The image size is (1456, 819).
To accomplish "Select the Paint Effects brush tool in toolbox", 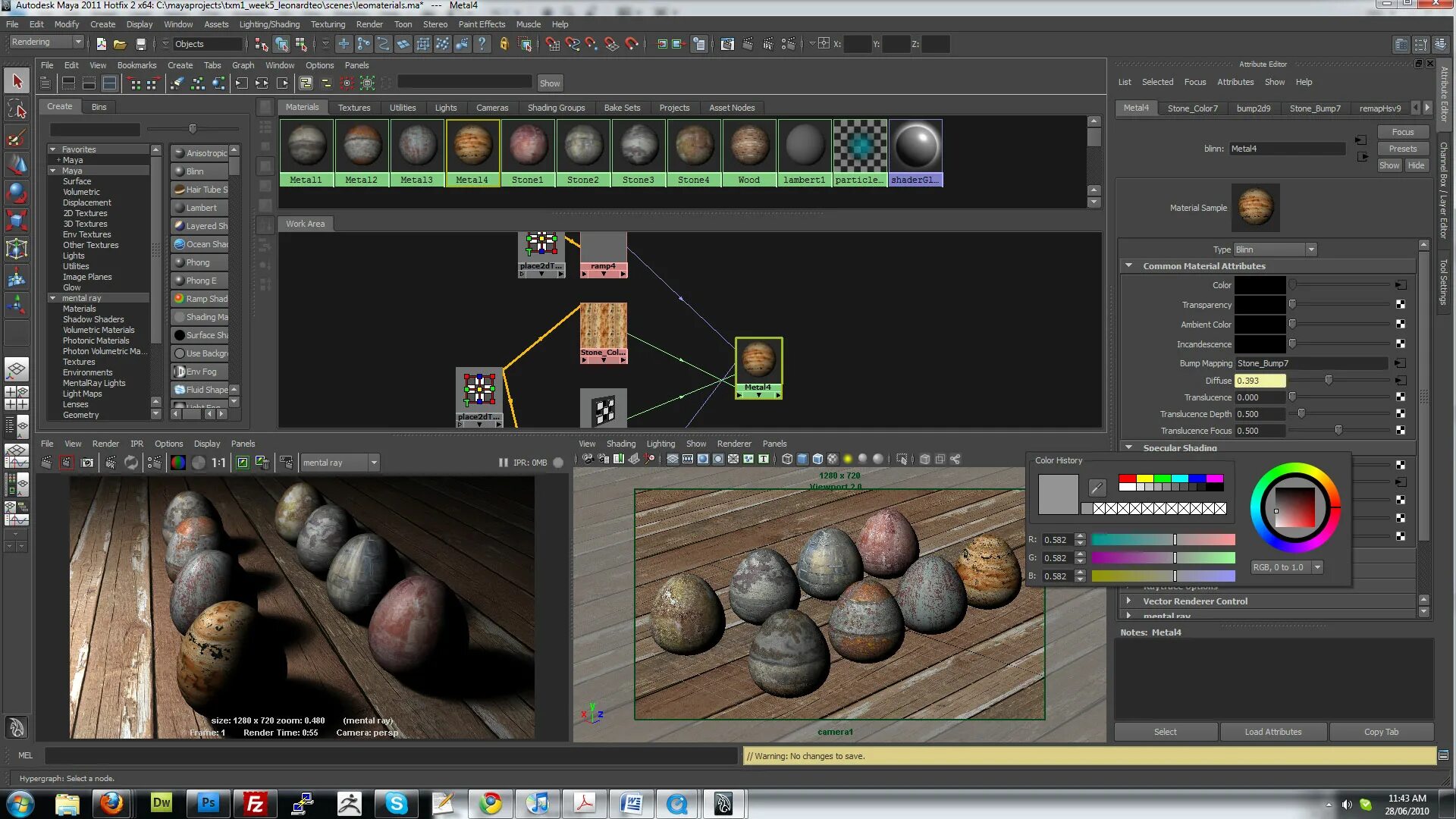I will point(16,137).
